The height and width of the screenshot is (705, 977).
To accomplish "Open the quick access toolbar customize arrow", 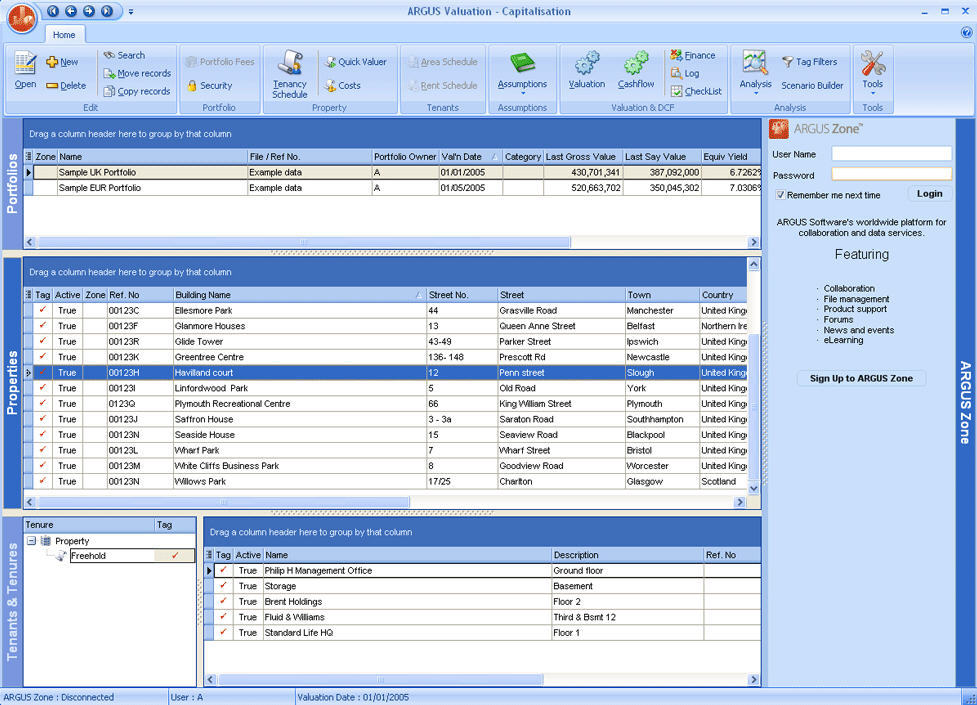I will click(131, 11).
